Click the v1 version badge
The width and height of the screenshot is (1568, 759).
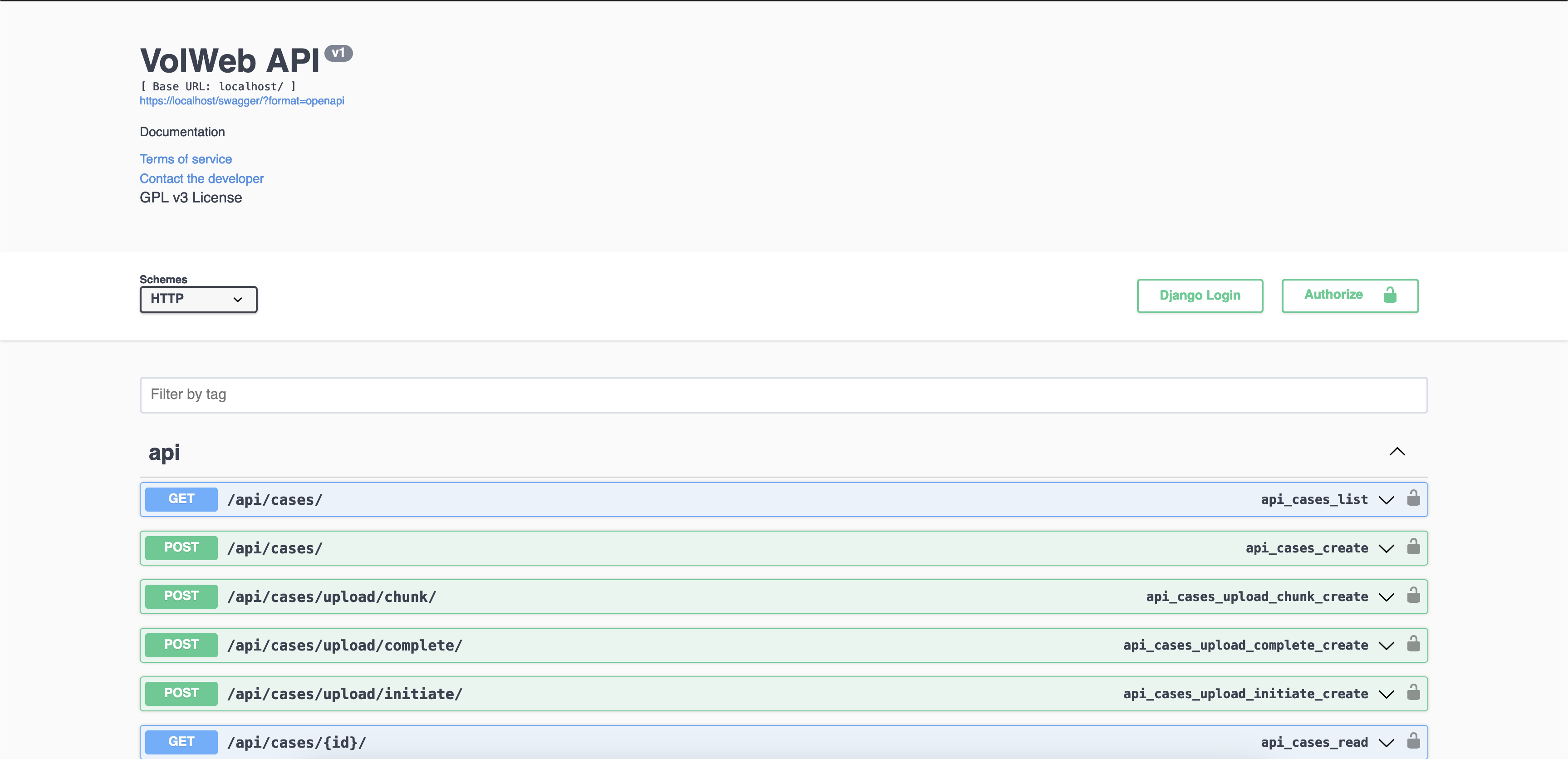338,53
